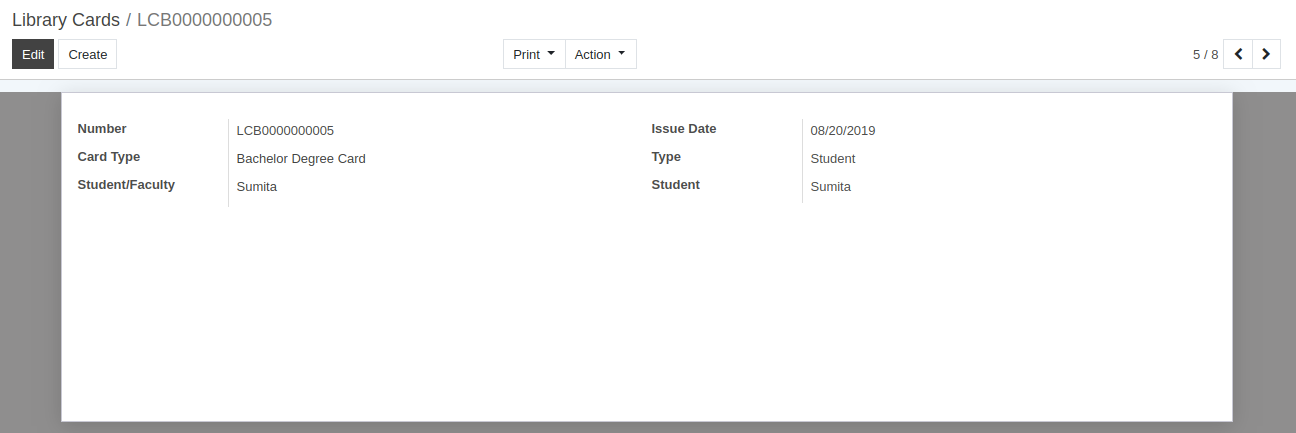Click the Student field label
This screenshot has width=1296, height=433.
(676, 184)
